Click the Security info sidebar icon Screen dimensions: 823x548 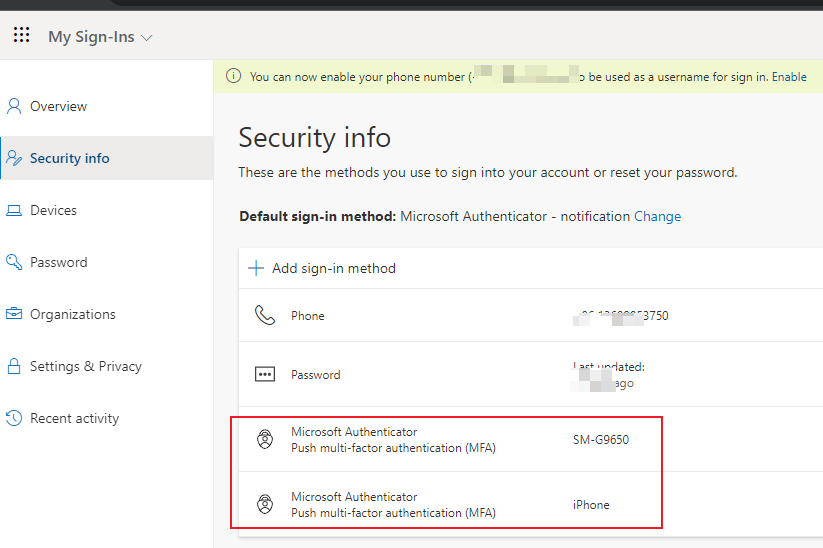(14, 158)
